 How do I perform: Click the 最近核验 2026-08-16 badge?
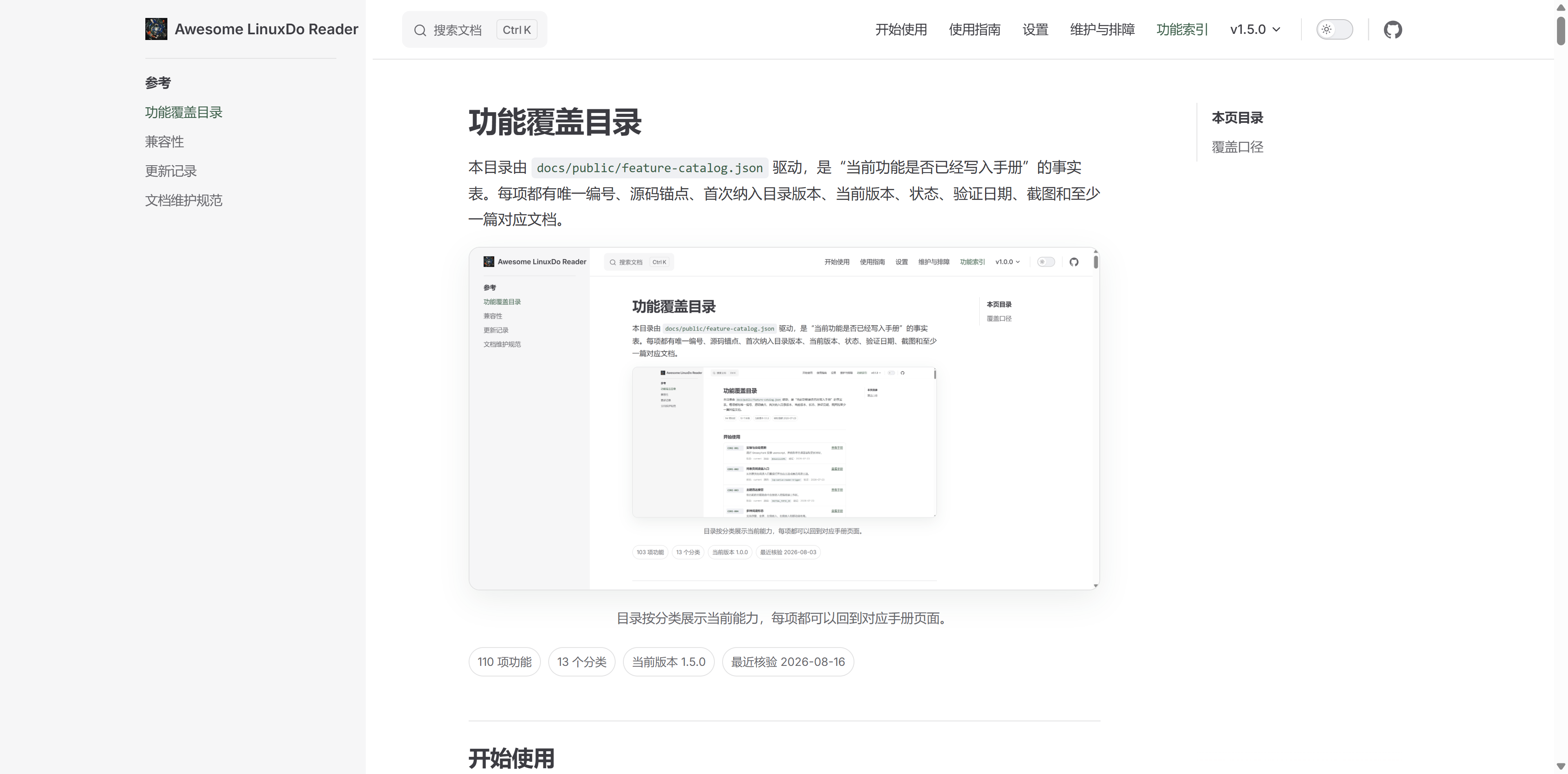(x=787, y=662)
